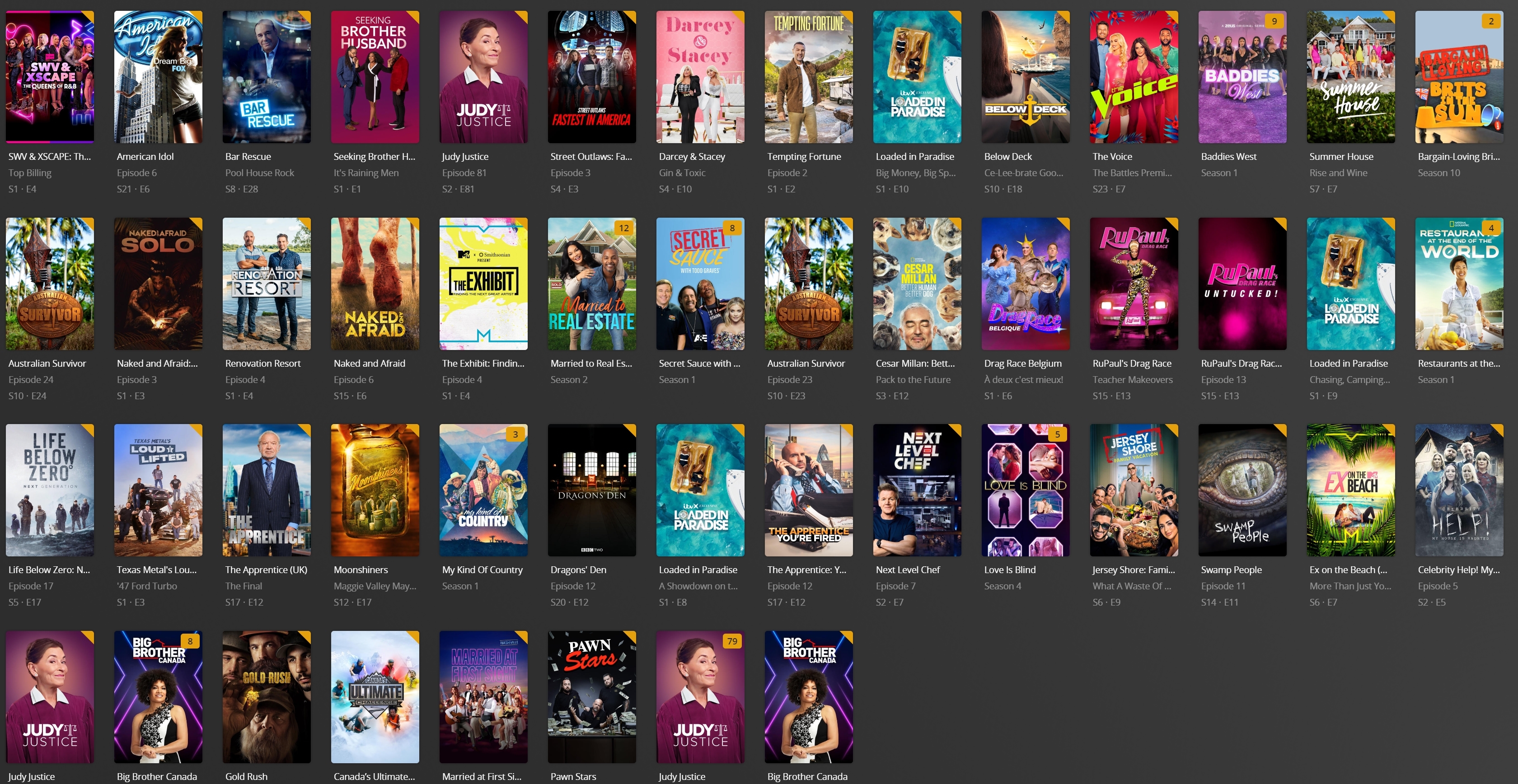The width and height of the screenshot is (1518, 784).
Task: Open Canada's Ultimate Challenge poster
Action: coord(375,697)
